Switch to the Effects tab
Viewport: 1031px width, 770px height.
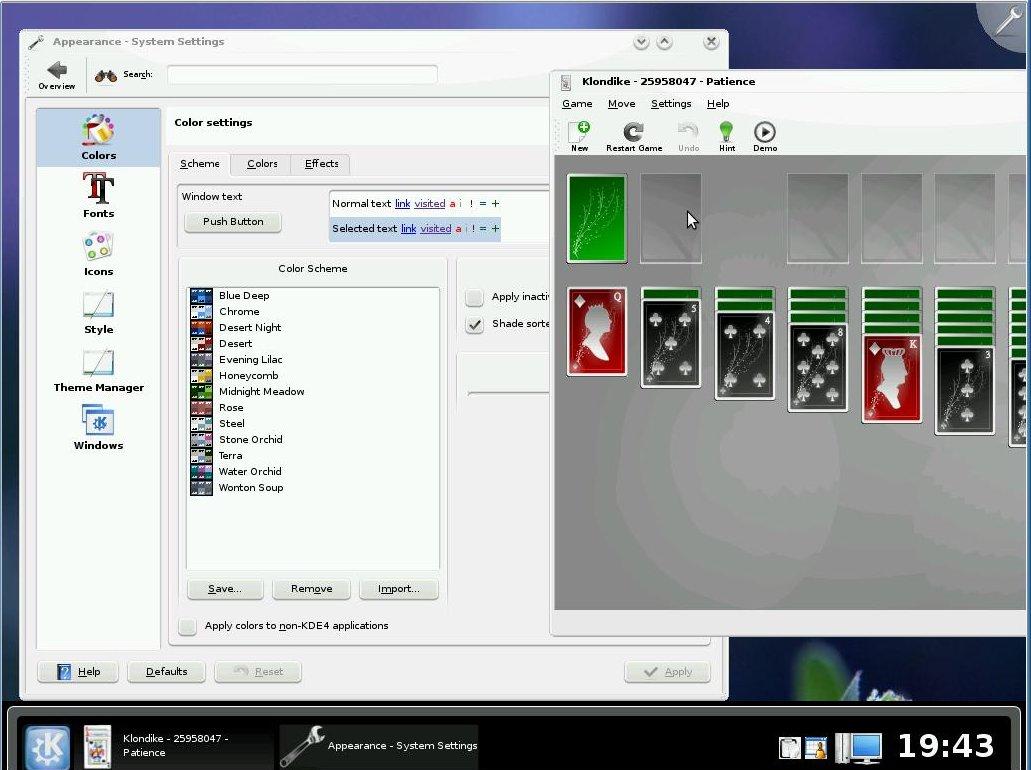pyautogui.click(x=322, y=164)
